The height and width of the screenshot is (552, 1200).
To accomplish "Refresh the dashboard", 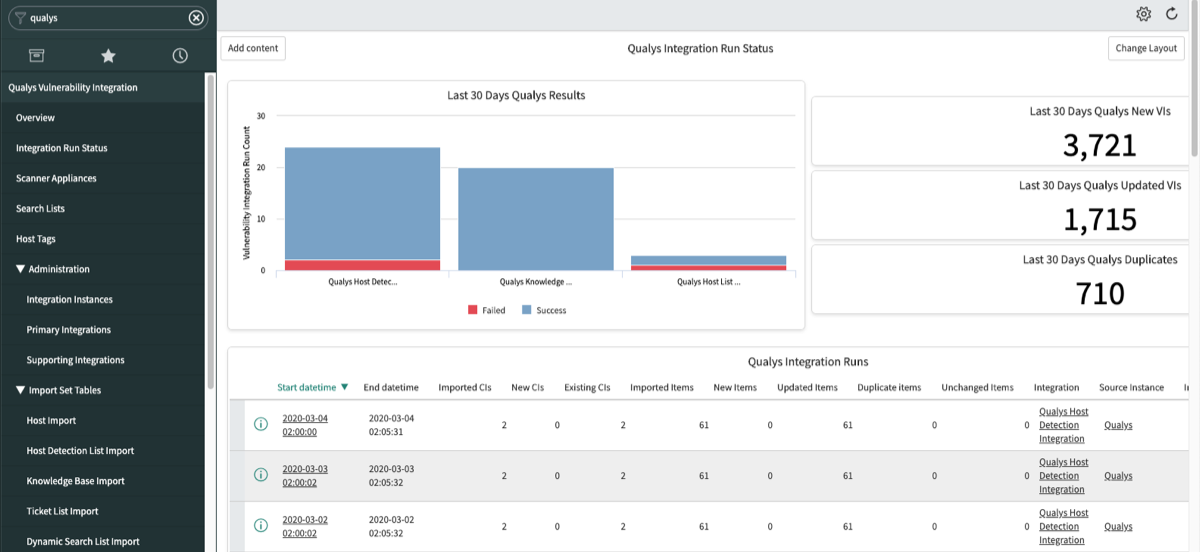I will click(1172, 14).
